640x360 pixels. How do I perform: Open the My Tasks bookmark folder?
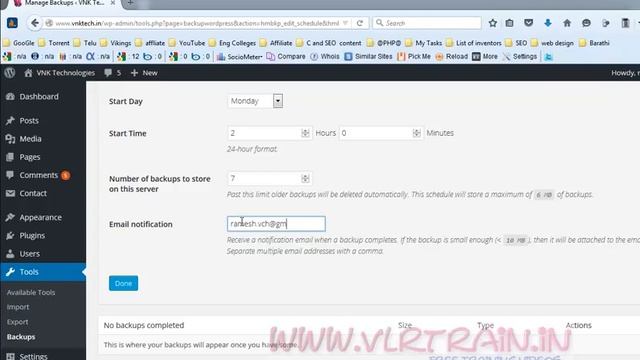[x=424, y=43]
